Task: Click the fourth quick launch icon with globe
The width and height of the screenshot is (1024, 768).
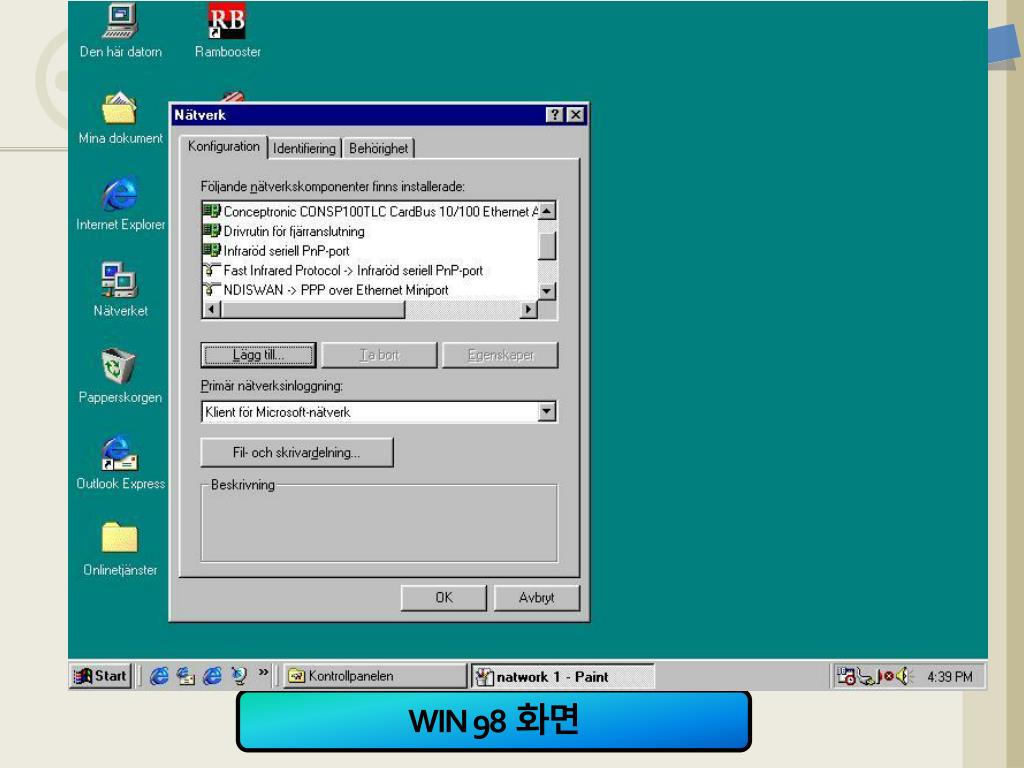Action: (x=239, y=676)
